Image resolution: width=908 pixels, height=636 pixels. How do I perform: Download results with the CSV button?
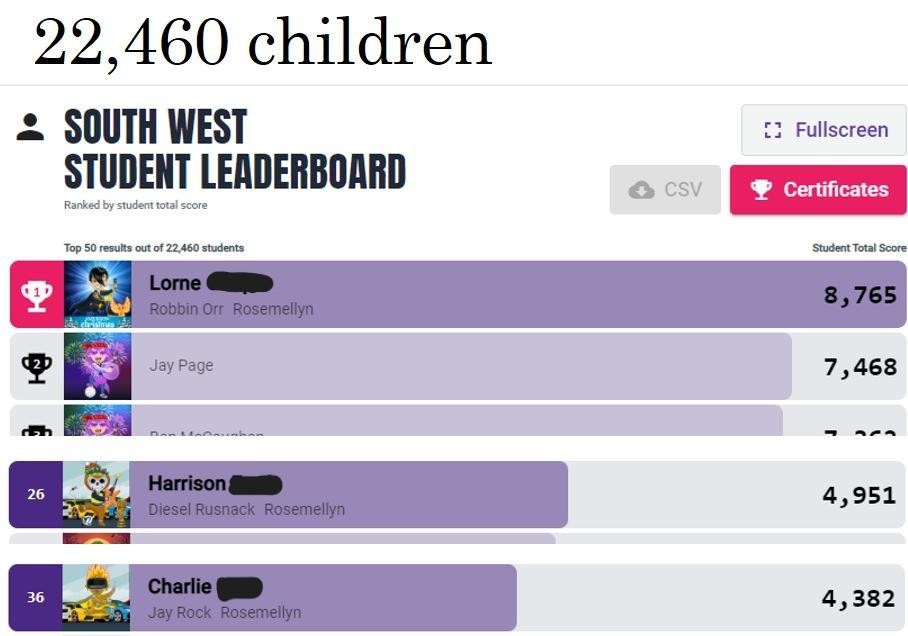click(665, 190)
